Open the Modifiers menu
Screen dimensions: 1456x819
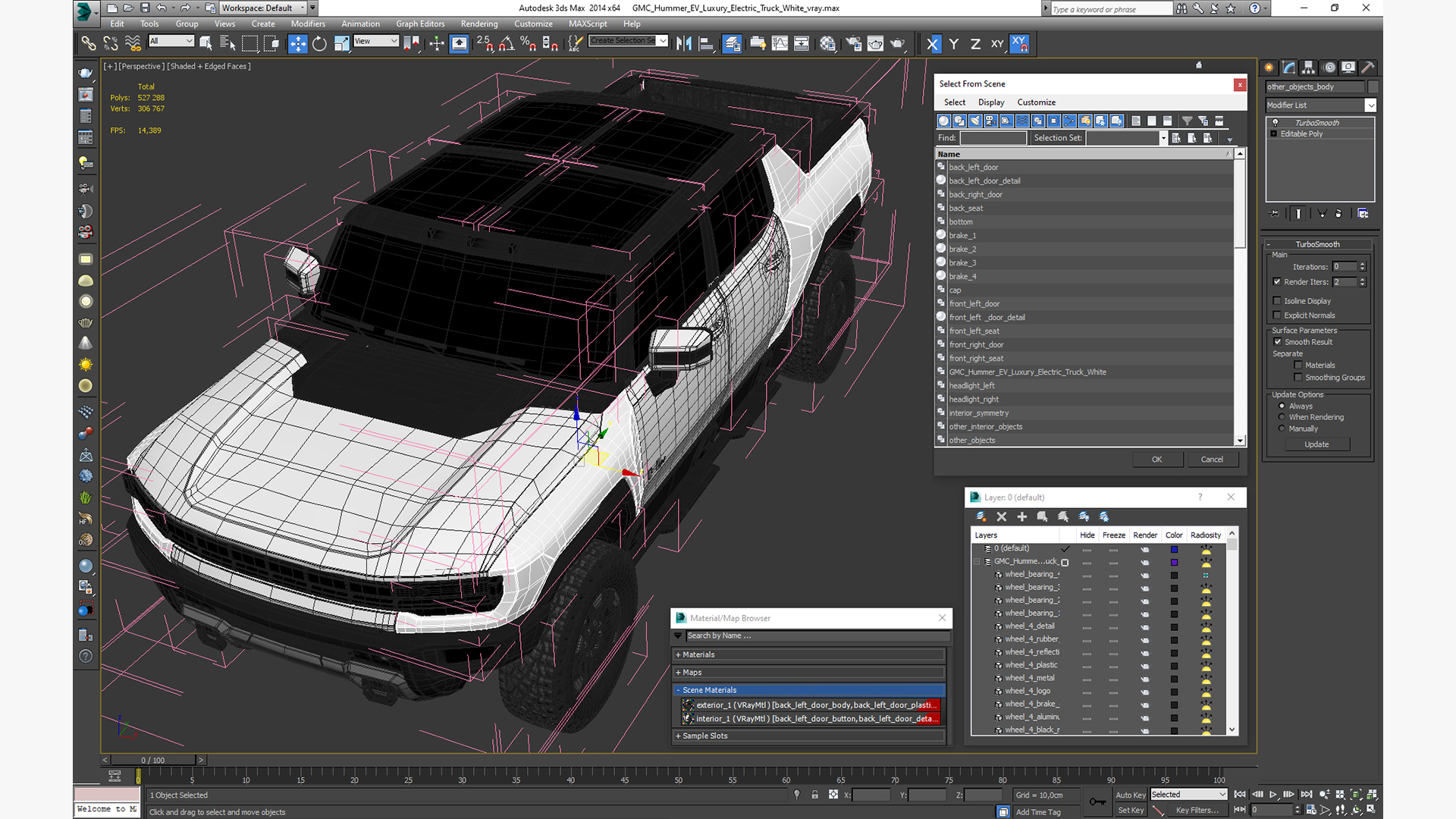308,24
